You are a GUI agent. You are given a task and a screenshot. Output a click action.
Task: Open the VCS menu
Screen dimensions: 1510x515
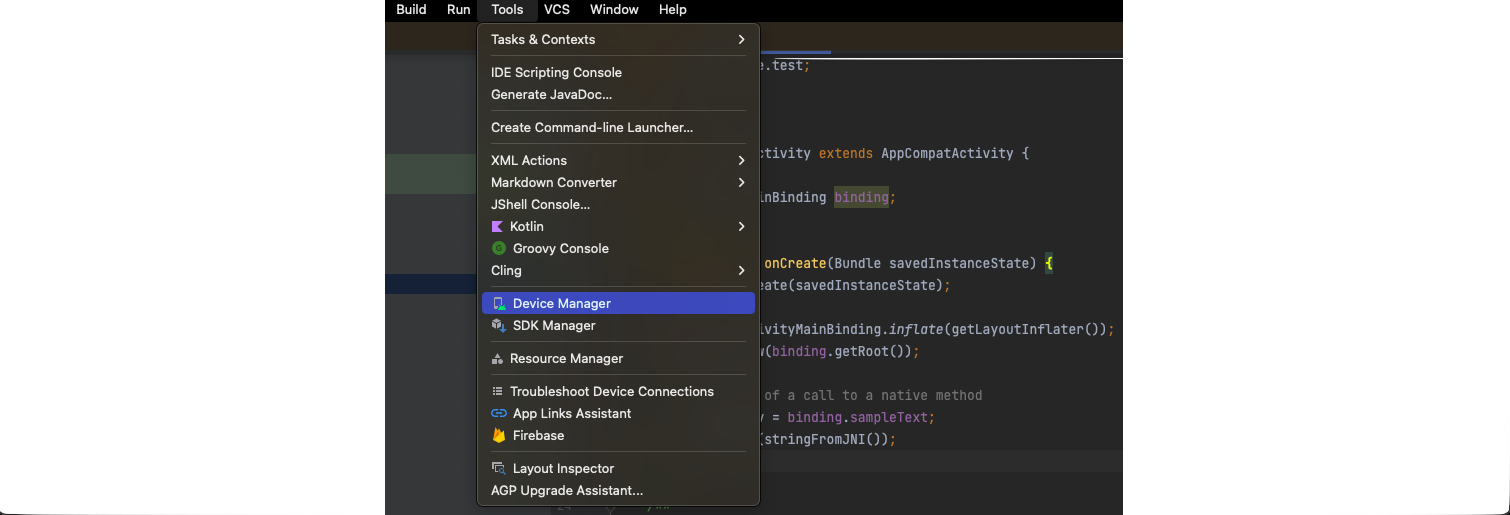557,9
